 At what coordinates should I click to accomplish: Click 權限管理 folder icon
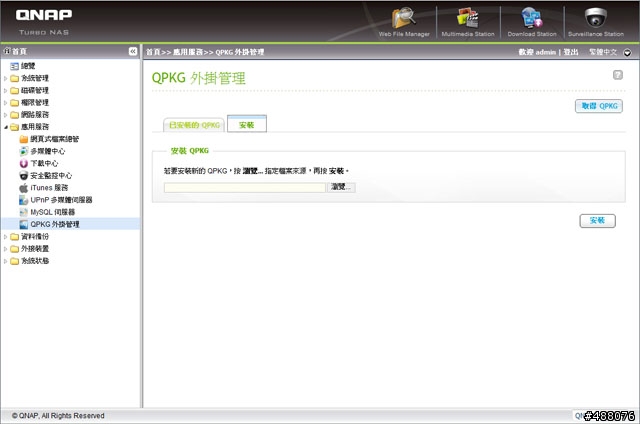click(14, 102)
